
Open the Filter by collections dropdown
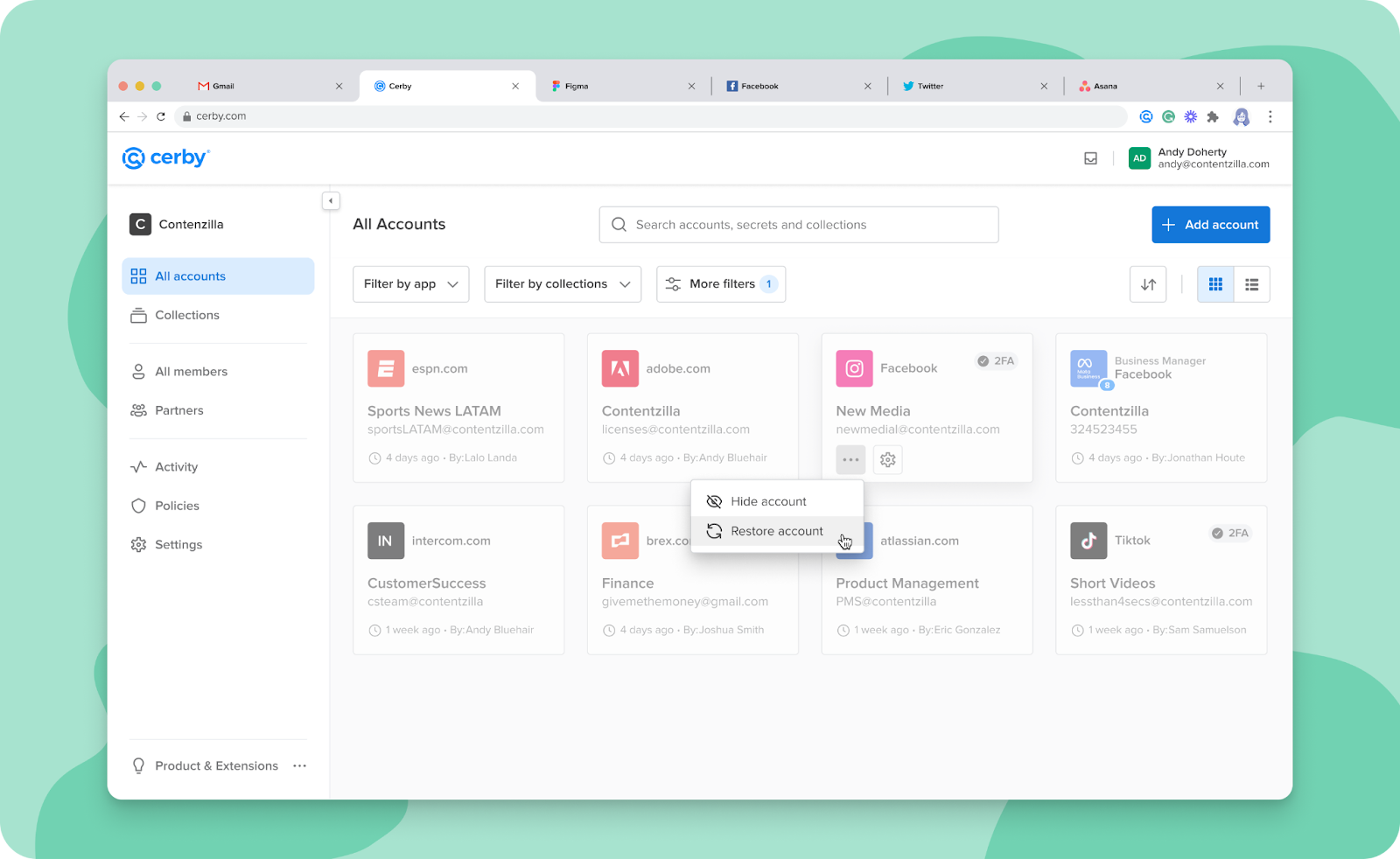click(563, 284)
